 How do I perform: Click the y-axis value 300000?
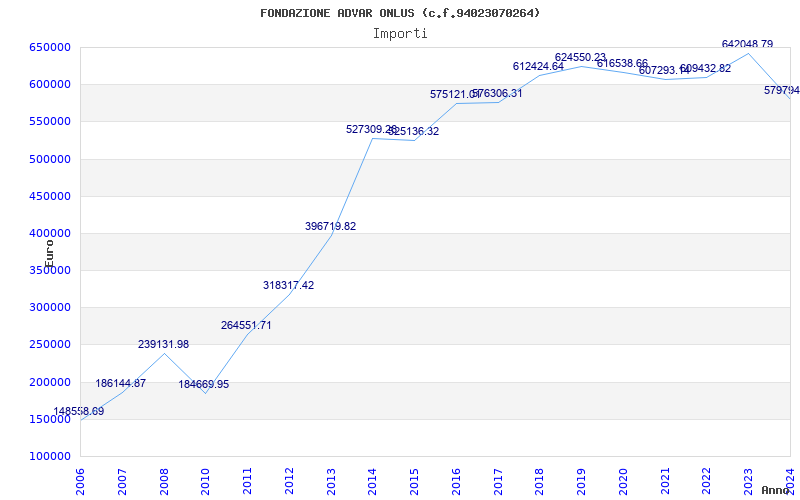coord(50,307)
